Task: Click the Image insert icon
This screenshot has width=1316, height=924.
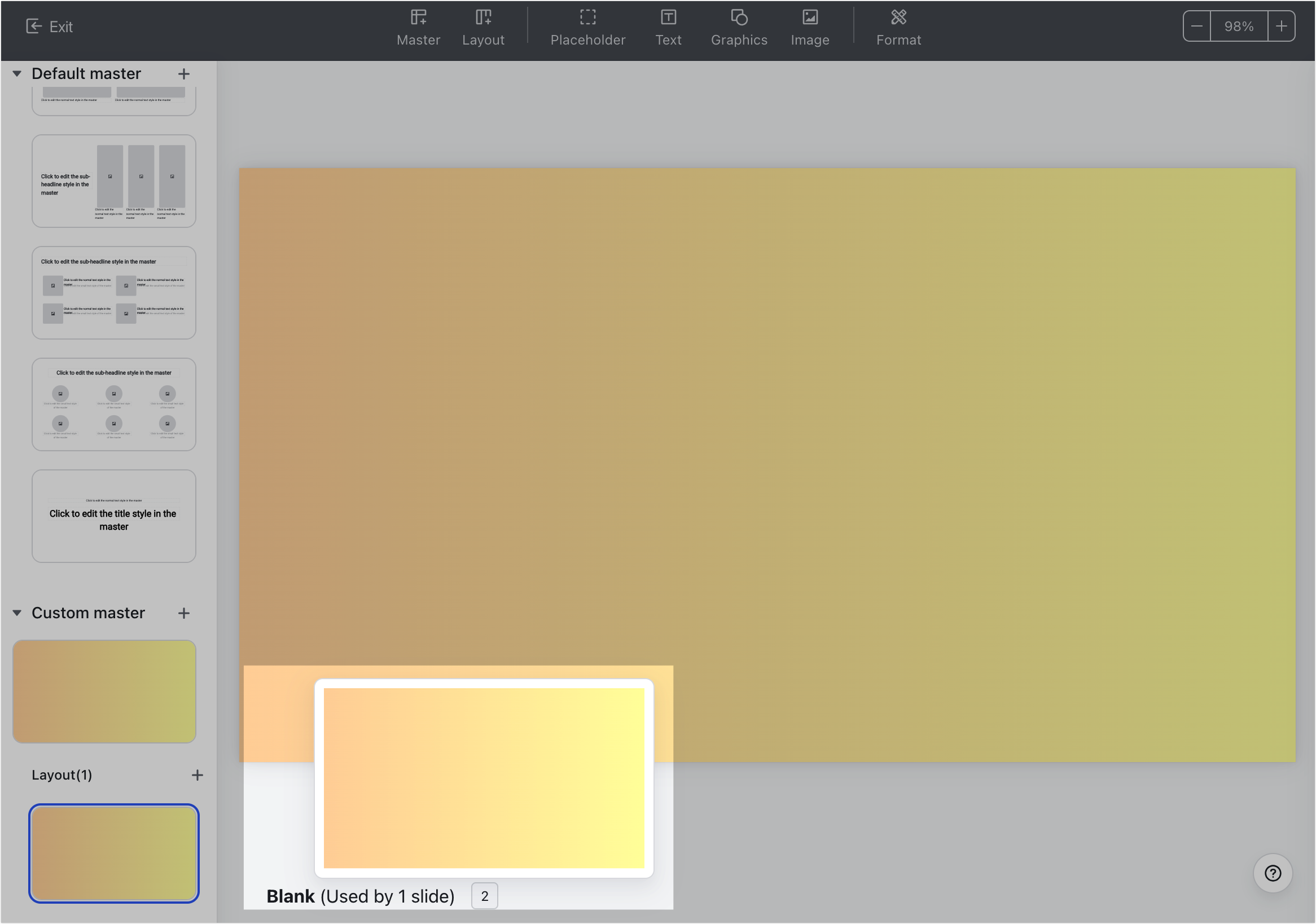Action: [x=809, y=27]
